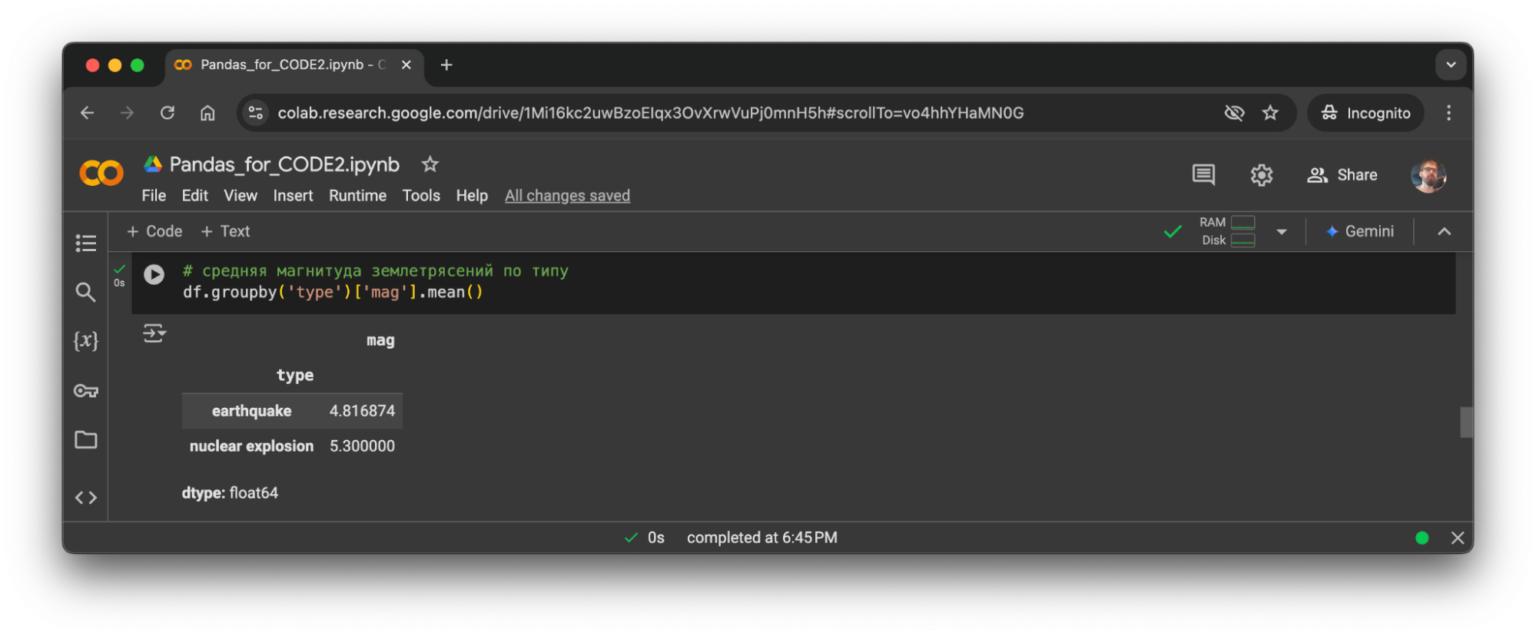
Task: Open the secrets key panel
Action: coord(86,391)
